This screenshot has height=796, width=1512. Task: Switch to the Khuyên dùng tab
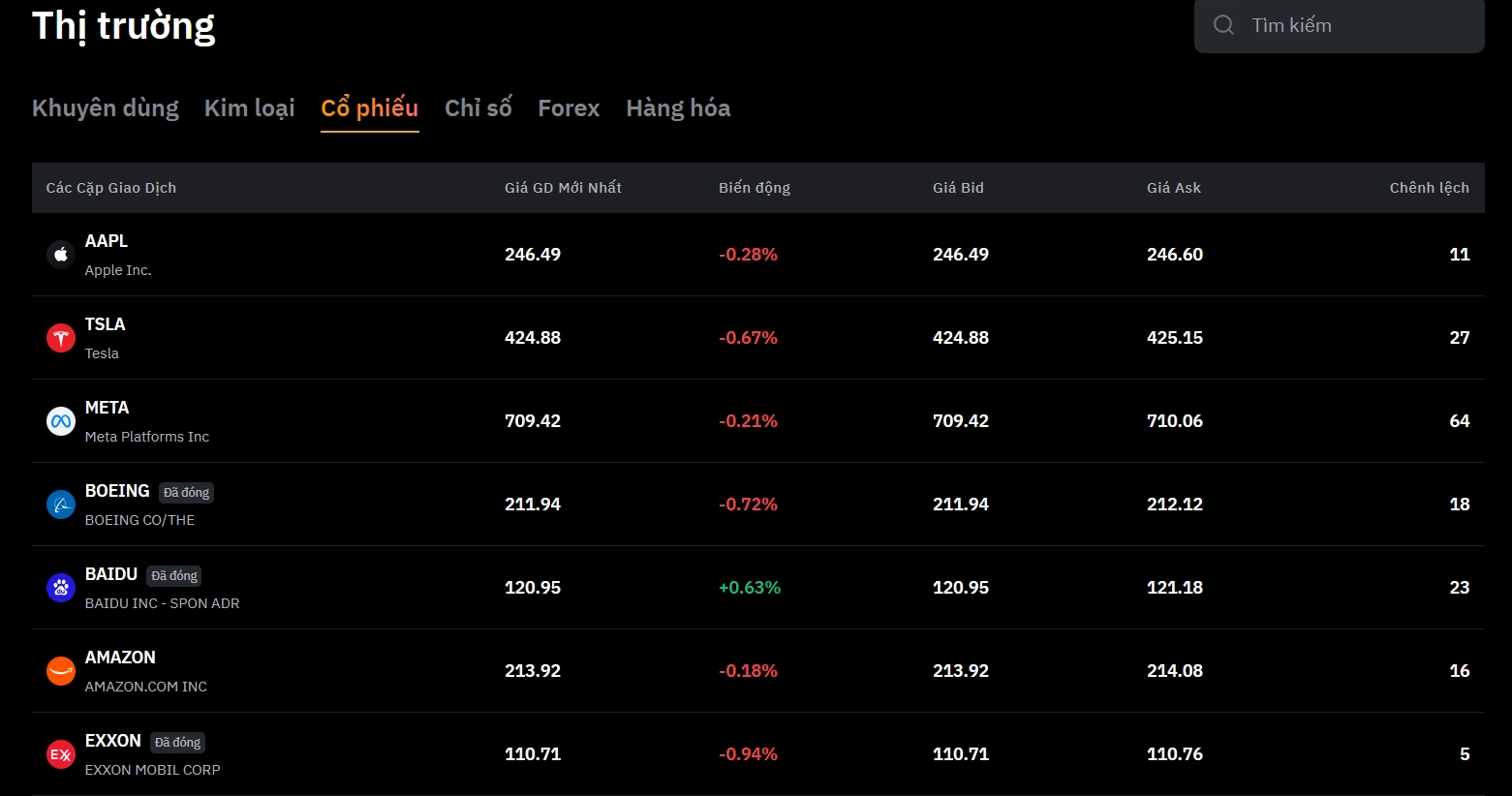coord(106,108)
